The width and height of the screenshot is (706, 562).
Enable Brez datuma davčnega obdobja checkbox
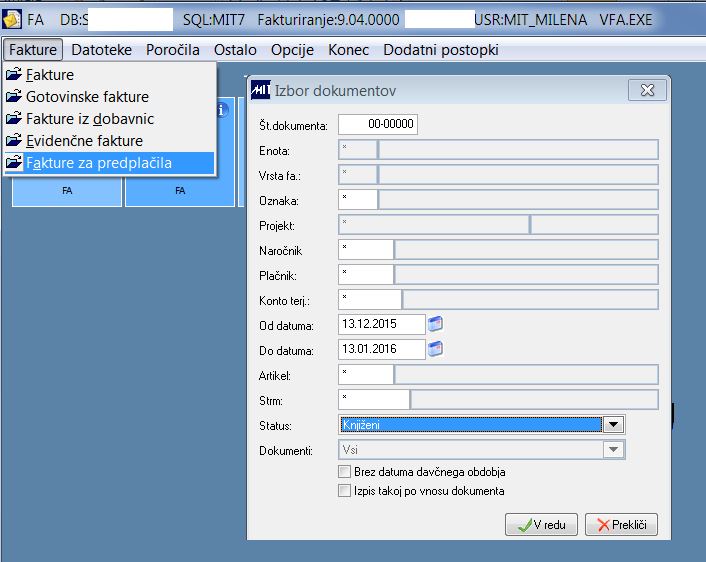(x=344, y=471)
